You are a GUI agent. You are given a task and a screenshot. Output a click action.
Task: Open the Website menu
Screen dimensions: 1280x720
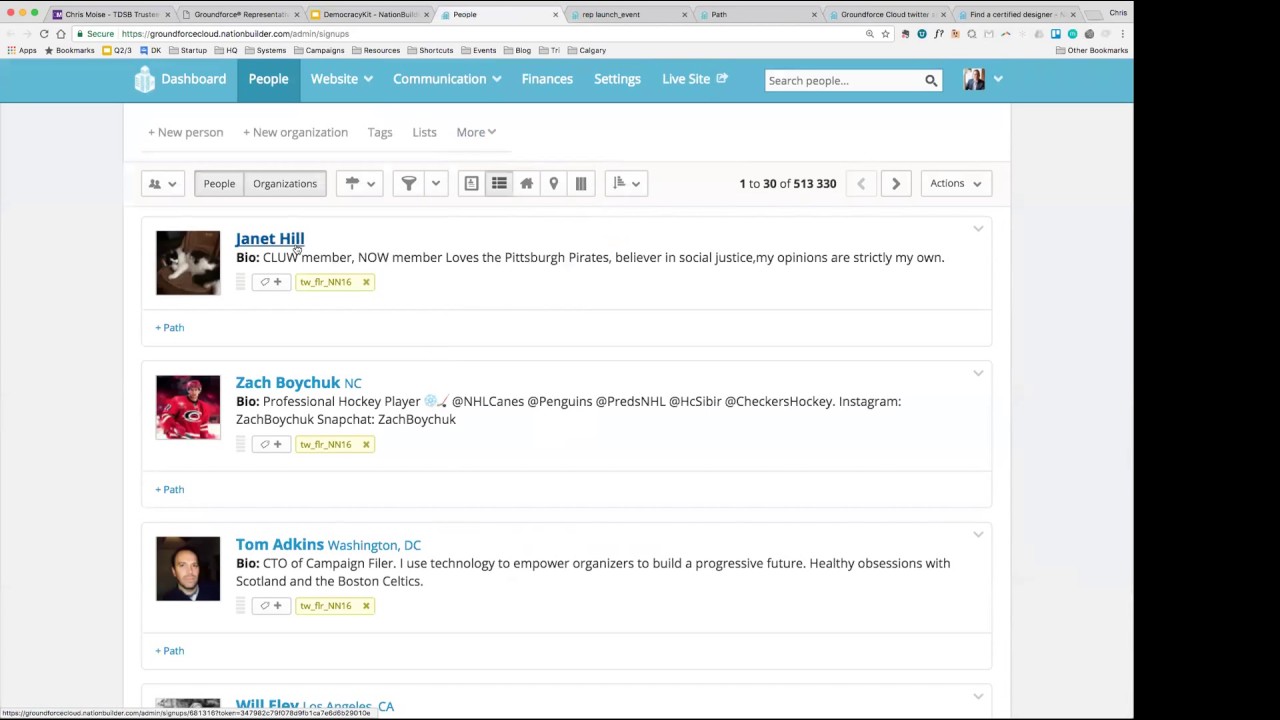pyautogui.click(x=341, y=79)
